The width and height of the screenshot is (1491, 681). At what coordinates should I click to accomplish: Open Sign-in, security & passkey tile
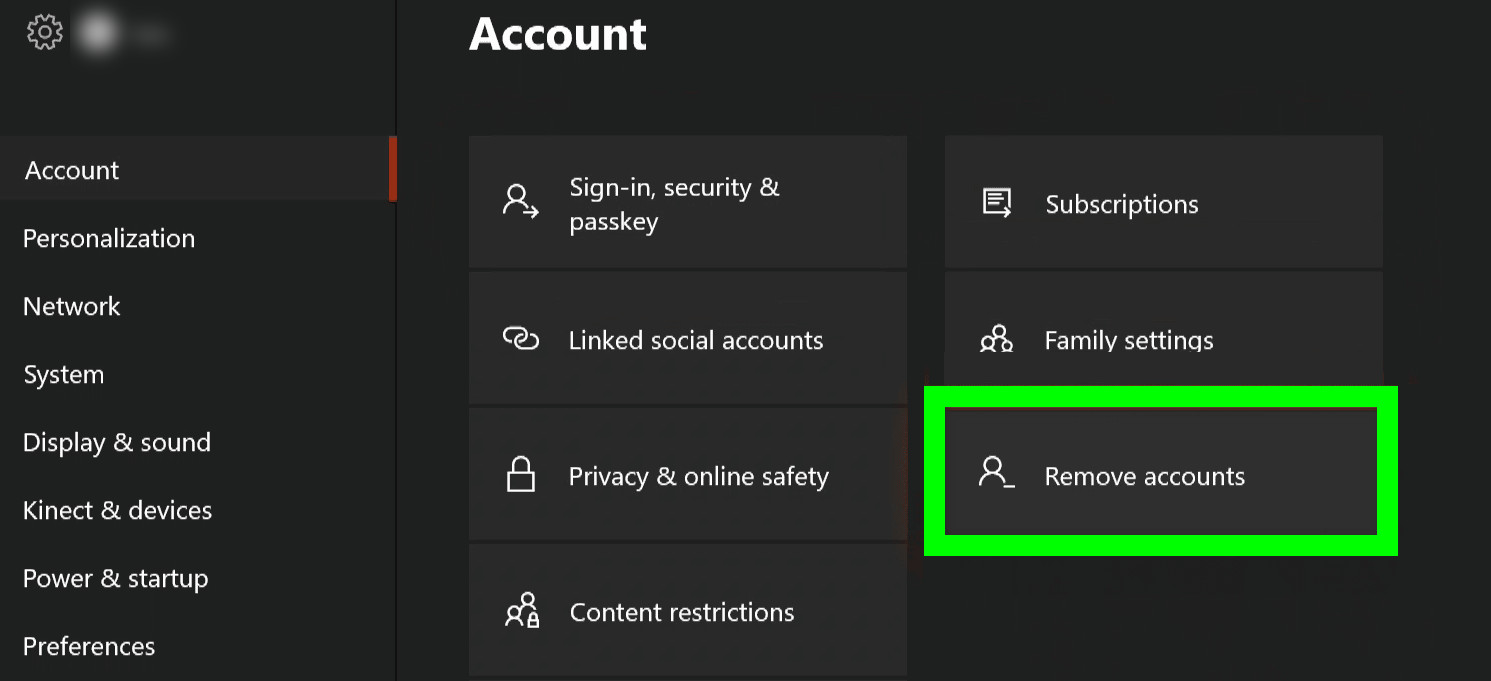(688, 203)
